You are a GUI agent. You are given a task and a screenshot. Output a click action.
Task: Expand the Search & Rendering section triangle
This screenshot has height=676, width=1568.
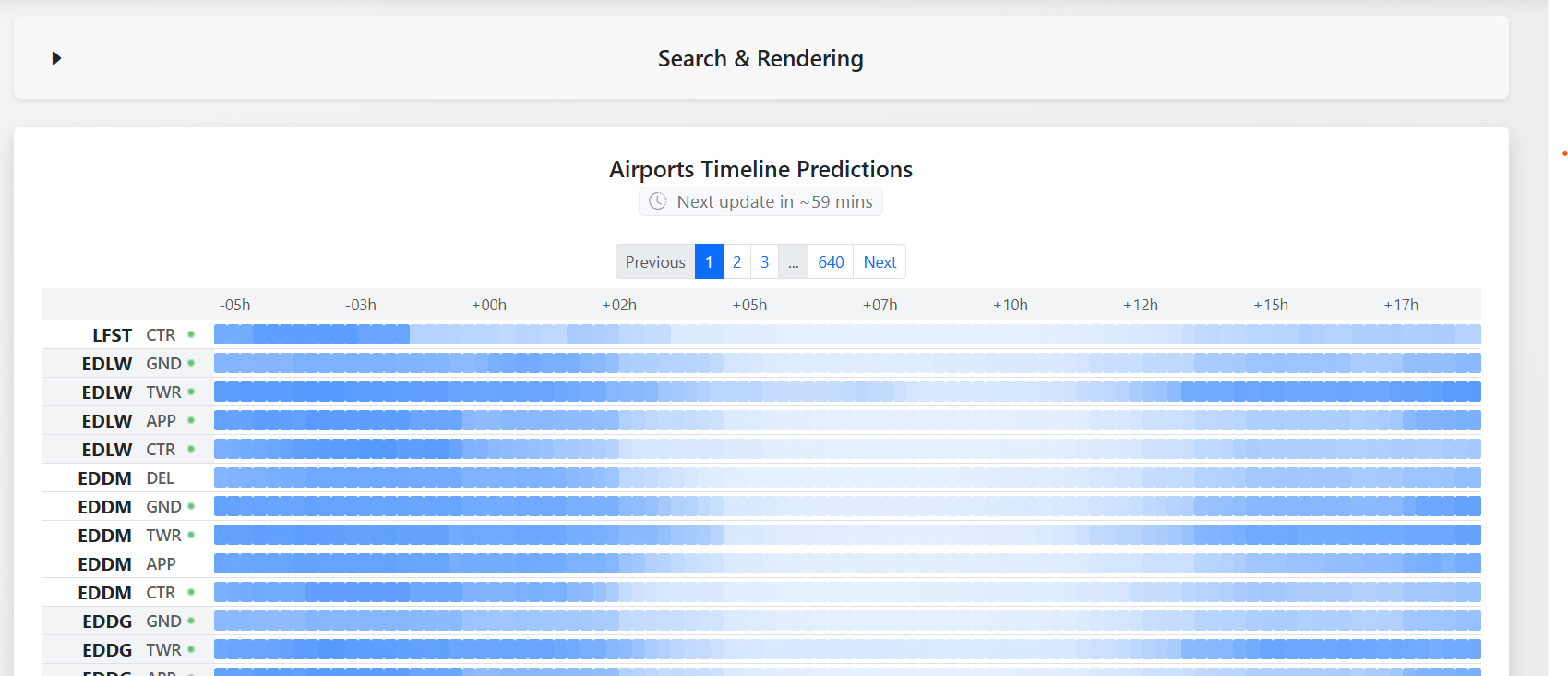[56, 58]
